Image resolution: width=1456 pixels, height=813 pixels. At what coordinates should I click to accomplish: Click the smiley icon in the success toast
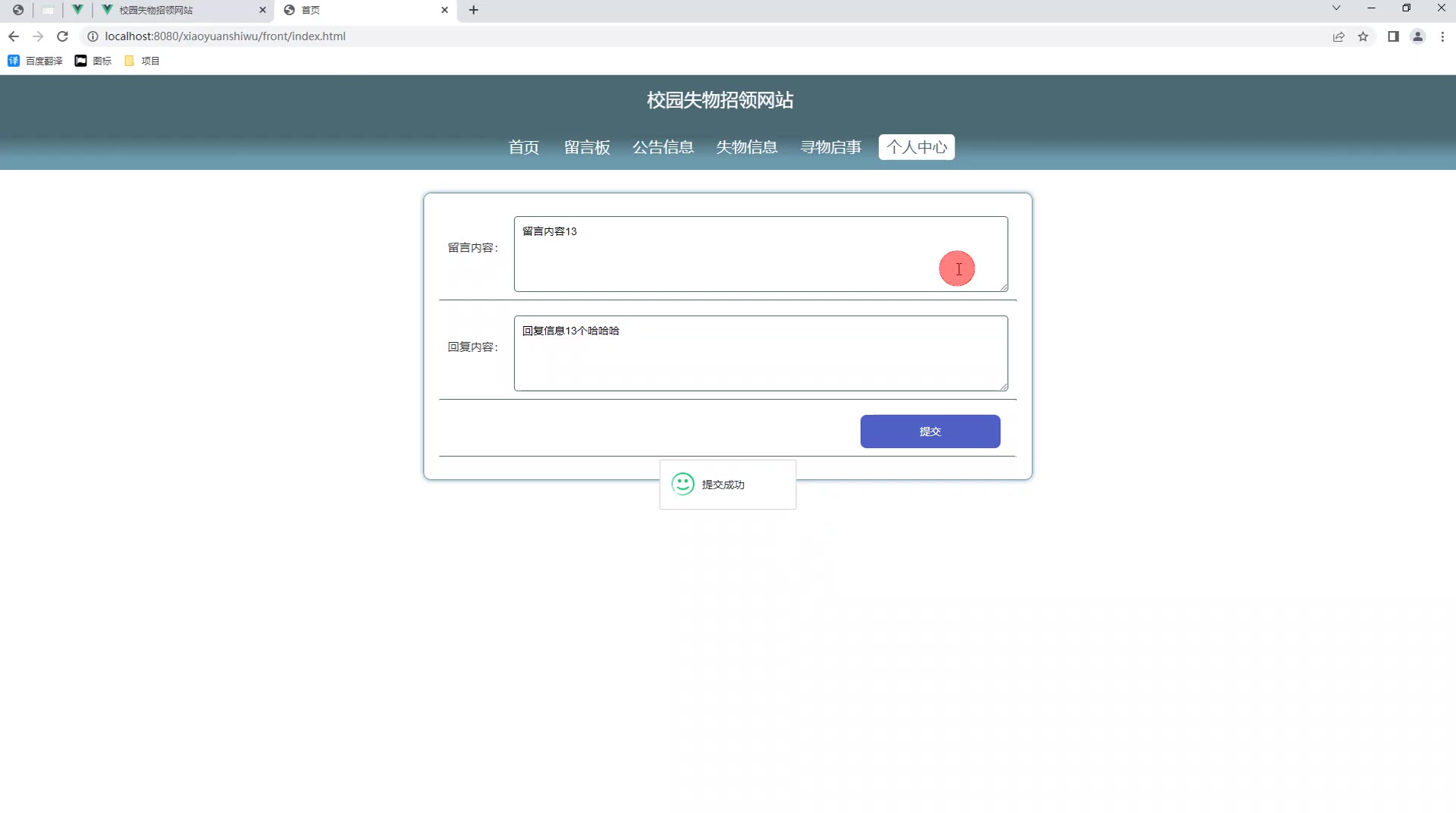click(682, 485)
